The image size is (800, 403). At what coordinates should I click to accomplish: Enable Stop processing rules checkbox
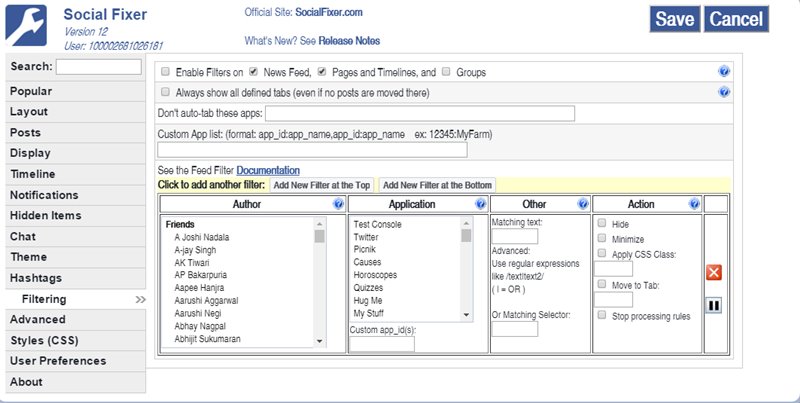point(602,315)
